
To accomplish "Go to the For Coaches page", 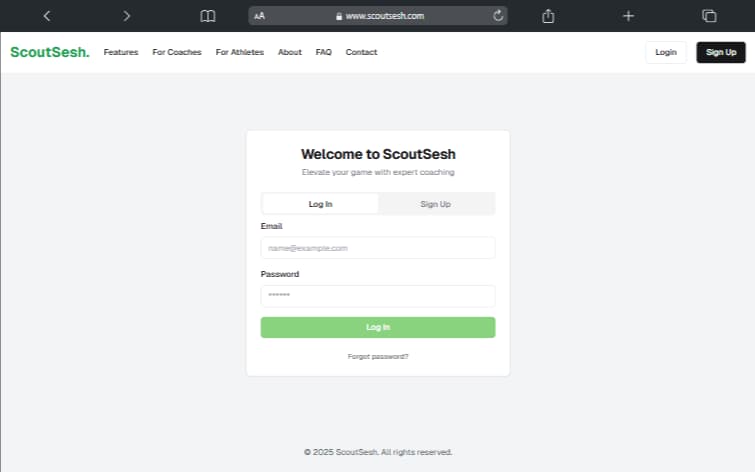I will pos(177,52).
